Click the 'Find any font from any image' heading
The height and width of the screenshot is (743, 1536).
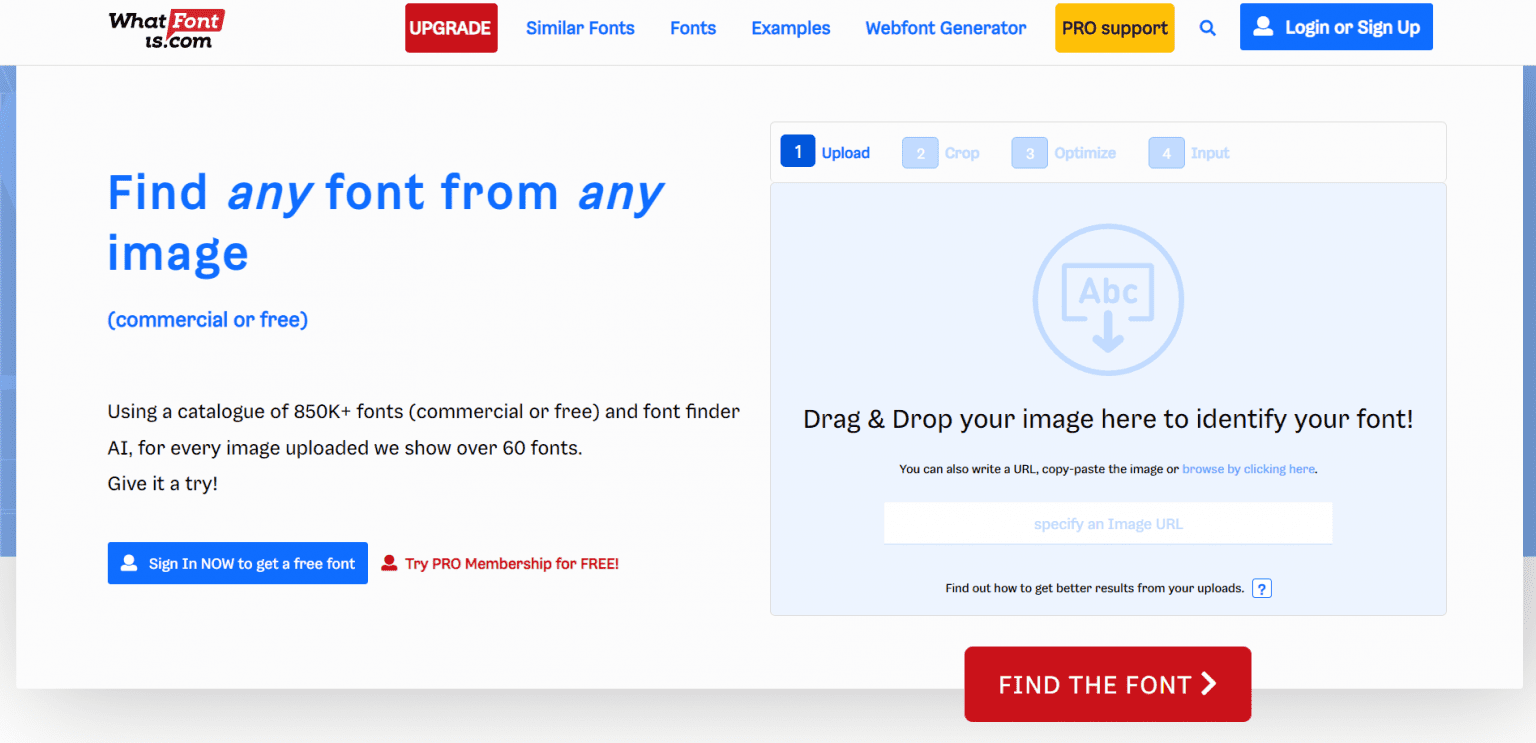[x=386, y=222]
